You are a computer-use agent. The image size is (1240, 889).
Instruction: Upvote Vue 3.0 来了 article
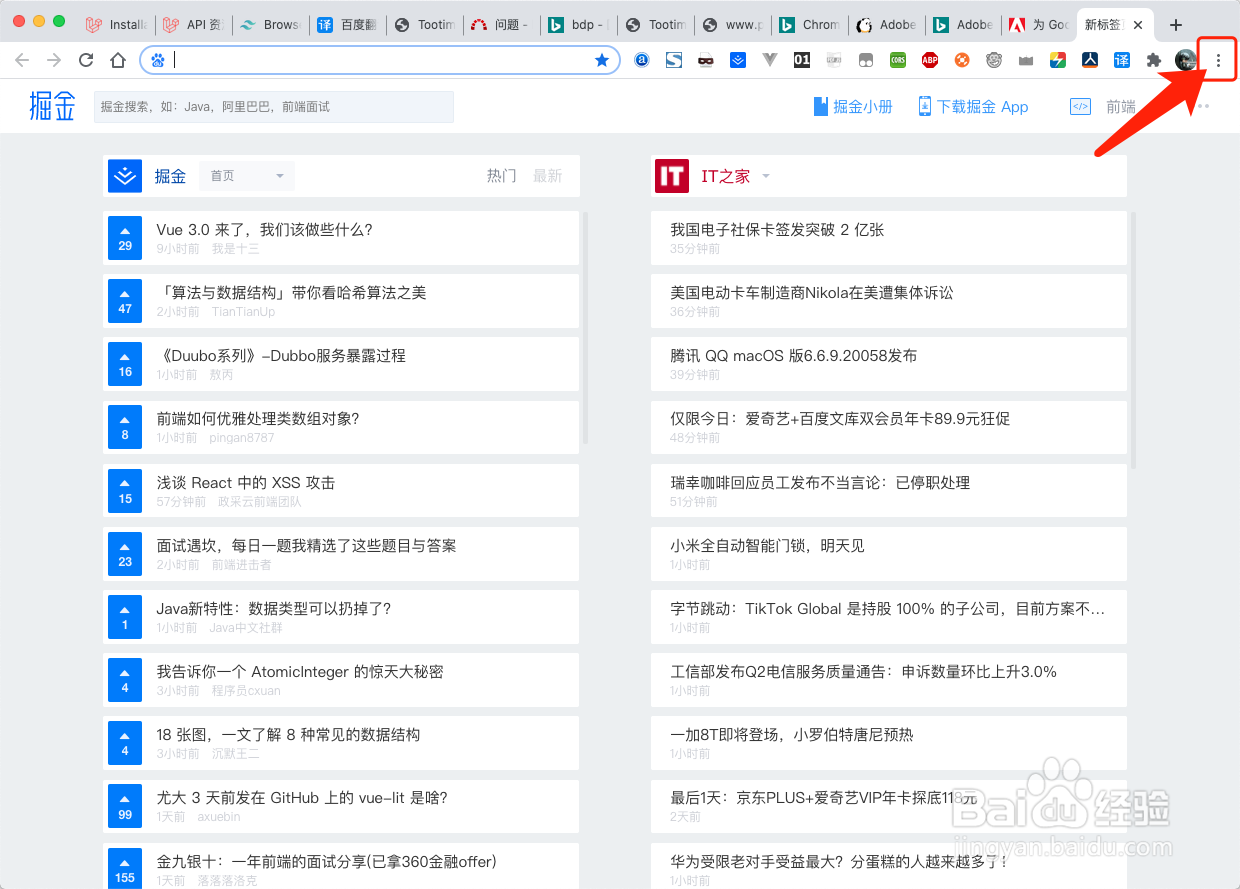(x=125, y=238)
